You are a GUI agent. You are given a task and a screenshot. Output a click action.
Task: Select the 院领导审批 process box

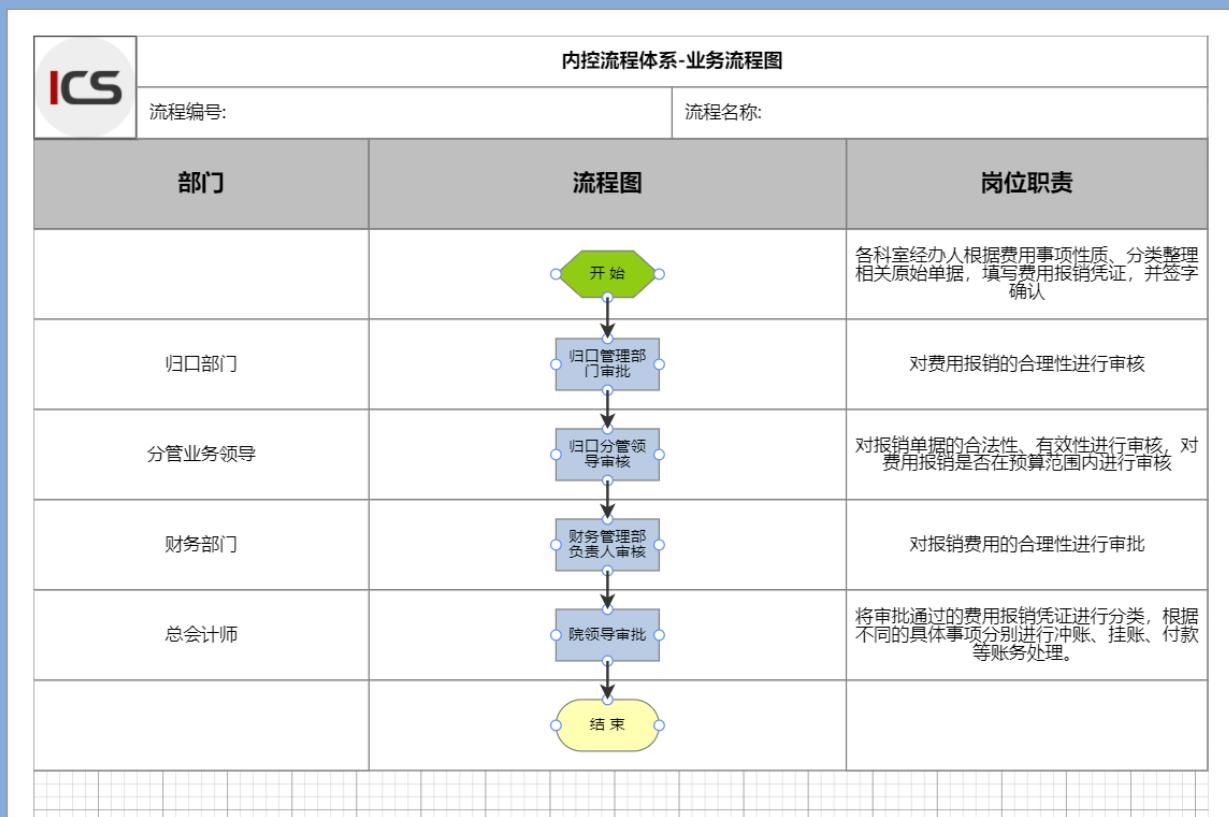pyautogui.click(x=607, y=635)
